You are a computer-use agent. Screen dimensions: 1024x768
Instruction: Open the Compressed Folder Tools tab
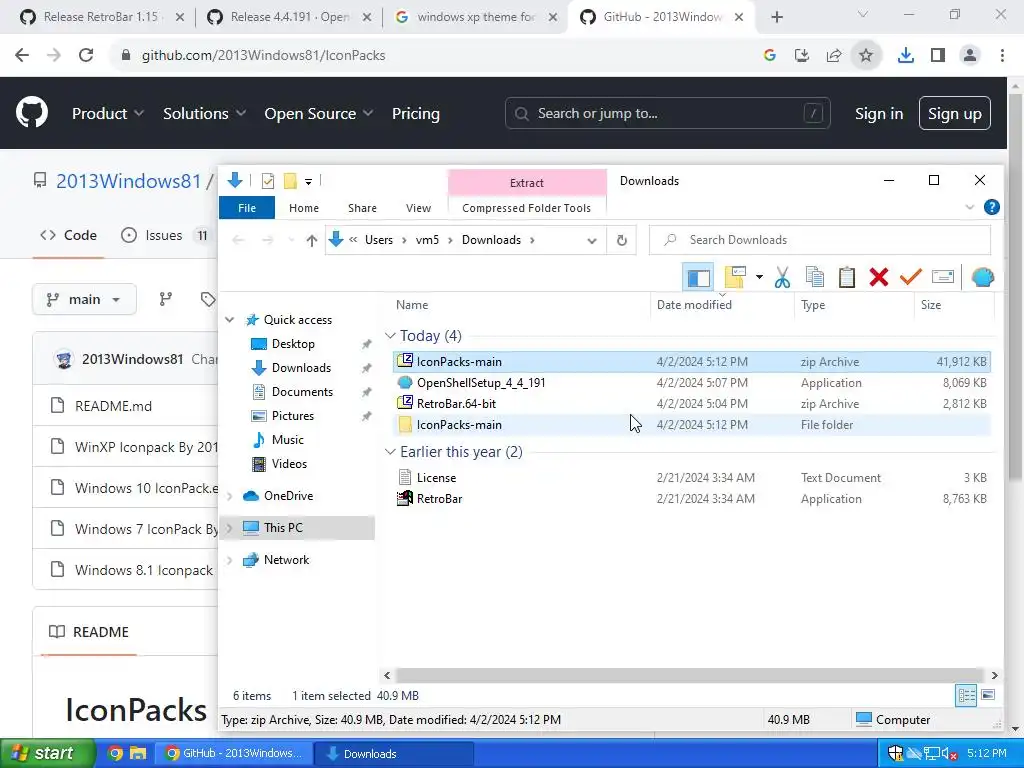(x=526, y=208)
